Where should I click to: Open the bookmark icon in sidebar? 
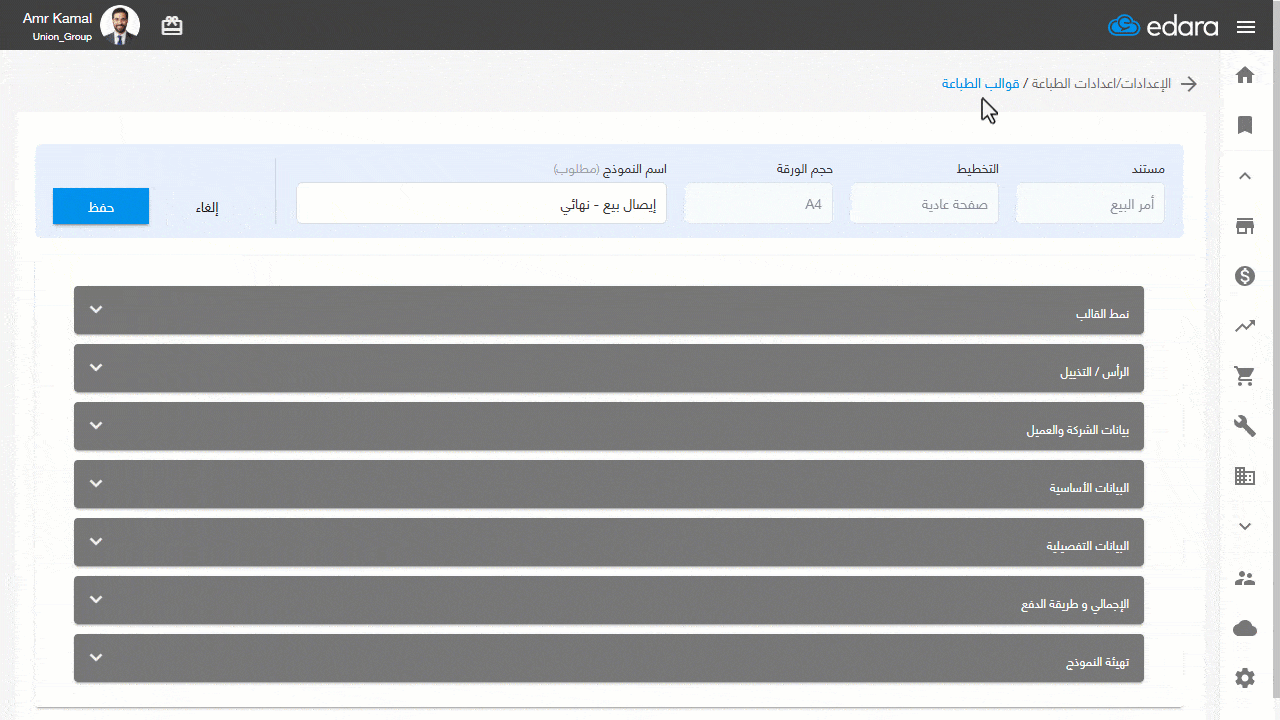[1245, 125]
